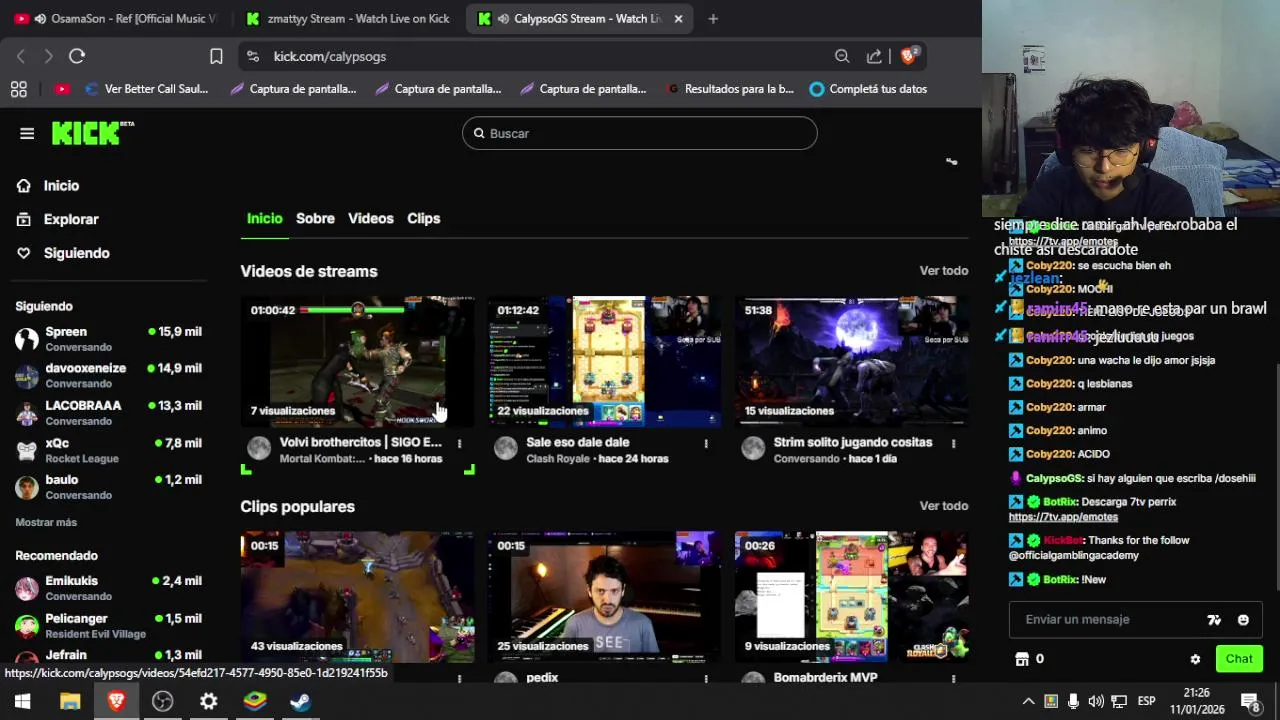
Task: Open the Clash Royale 01:12:42 video thumbnail
Action: tap(604, 361)
